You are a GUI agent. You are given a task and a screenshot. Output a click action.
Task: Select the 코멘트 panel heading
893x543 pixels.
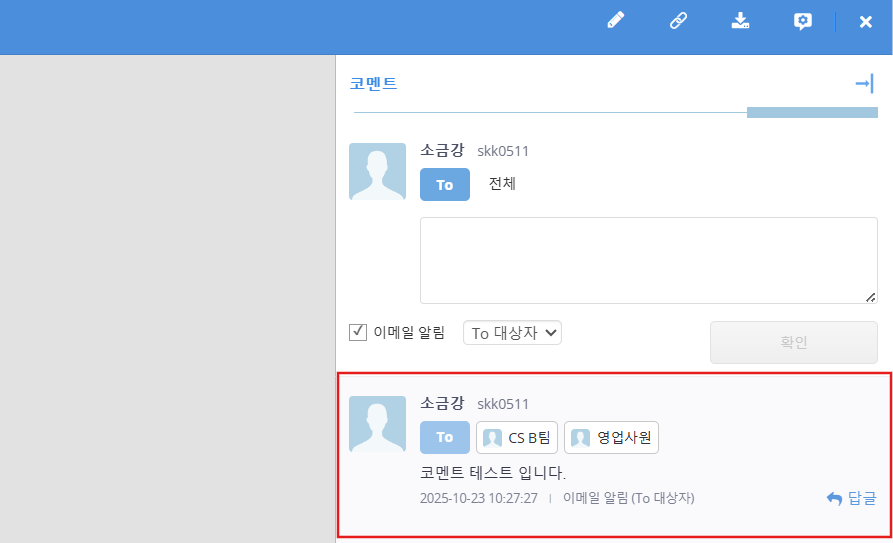373,84
